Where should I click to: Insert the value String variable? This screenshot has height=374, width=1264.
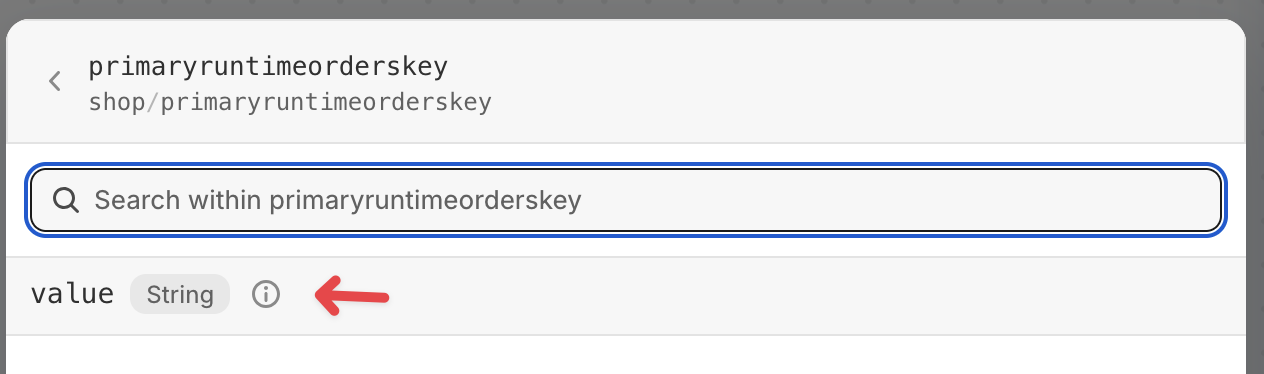pos(626,295)
